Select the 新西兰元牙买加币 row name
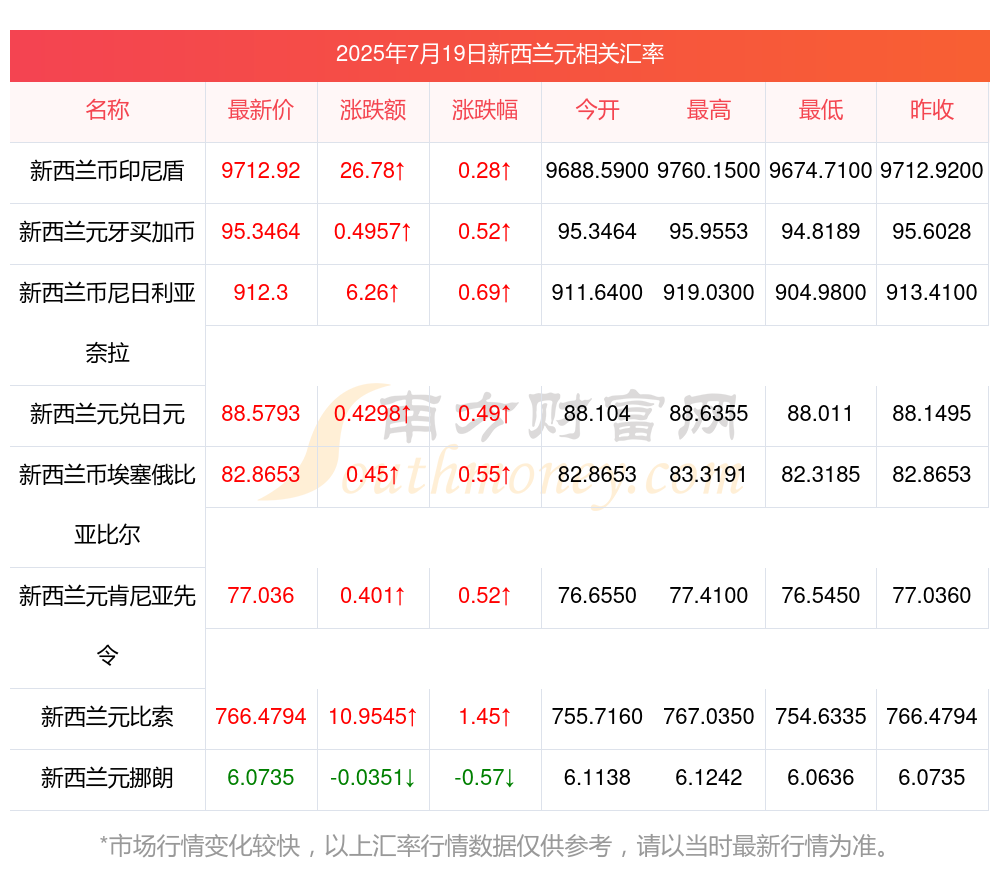Image resolution: width=1000 pixels, height=877 pixels. [x=107, y=232]
